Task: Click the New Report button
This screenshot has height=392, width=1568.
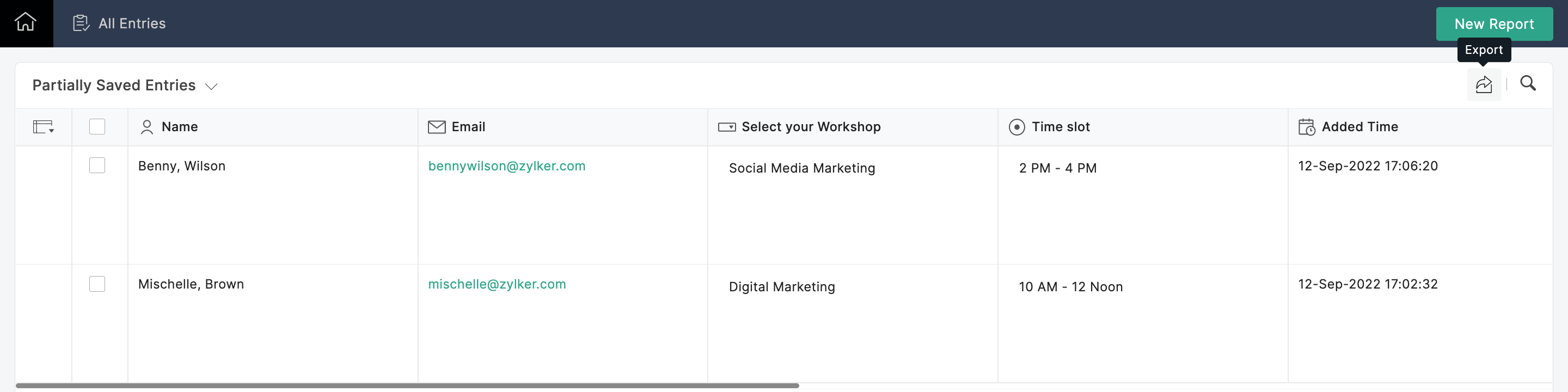Action: click(x=1494, y=24)
